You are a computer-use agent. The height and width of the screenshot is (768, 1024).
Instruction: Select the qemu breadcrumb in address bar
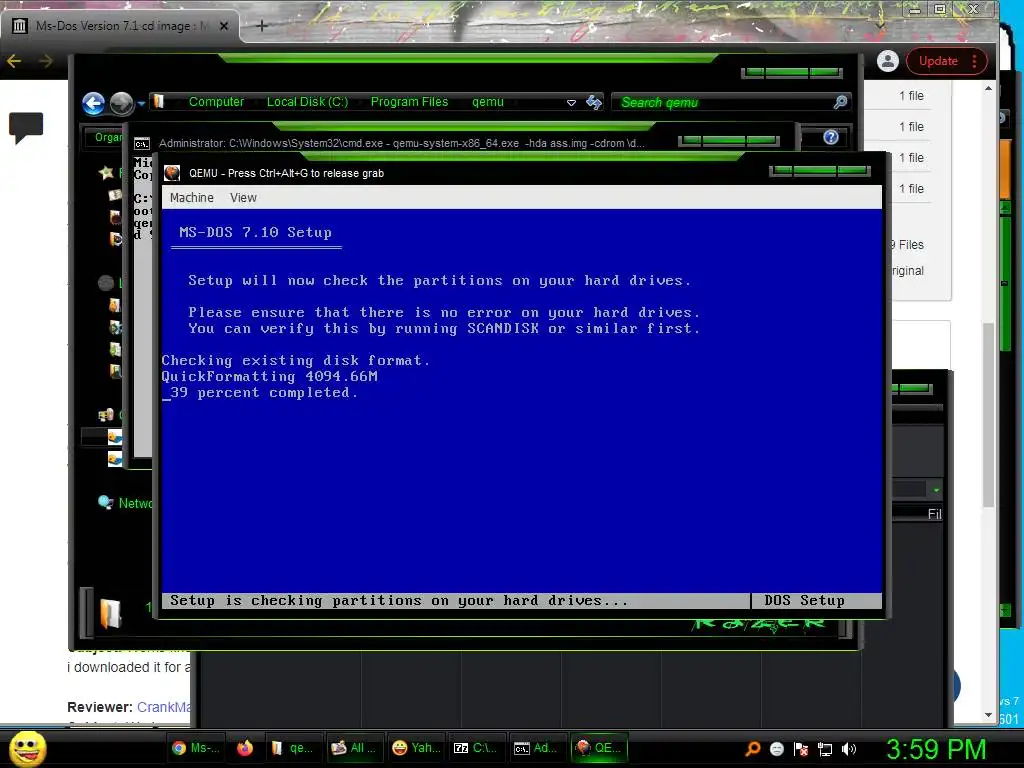(x=488, y=102)
